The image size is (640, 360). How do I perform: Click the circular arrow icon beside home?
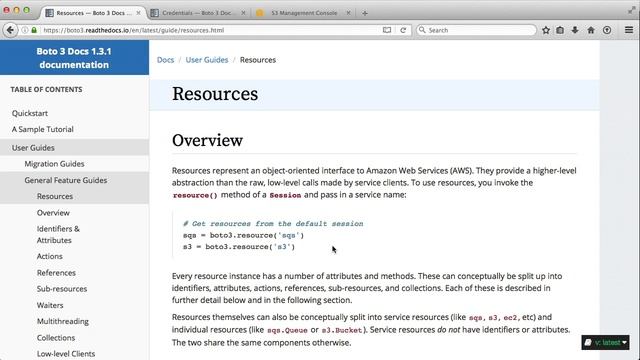[607, 30]
